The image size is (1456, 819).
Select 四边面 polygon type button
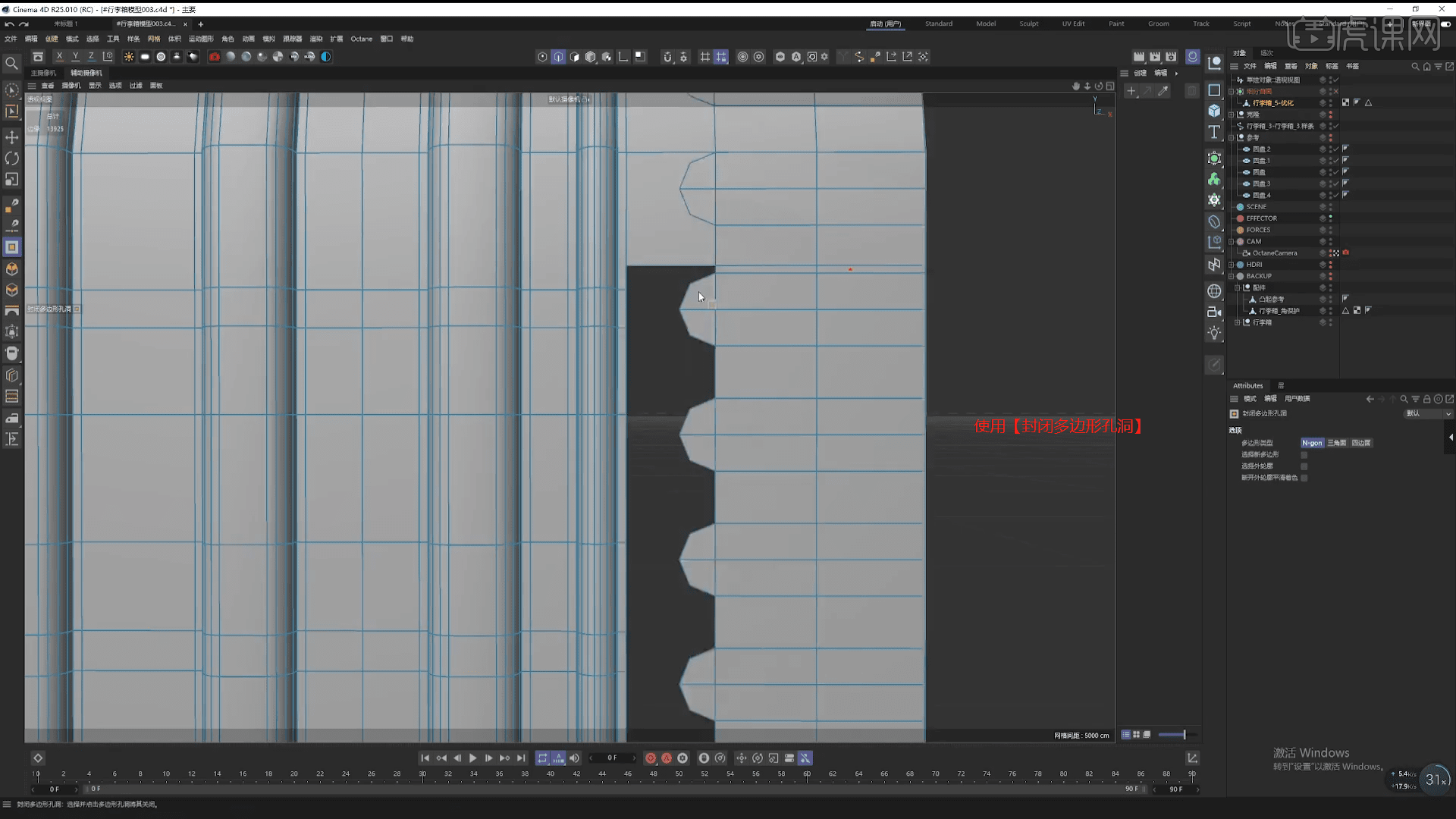(1361, 443)
